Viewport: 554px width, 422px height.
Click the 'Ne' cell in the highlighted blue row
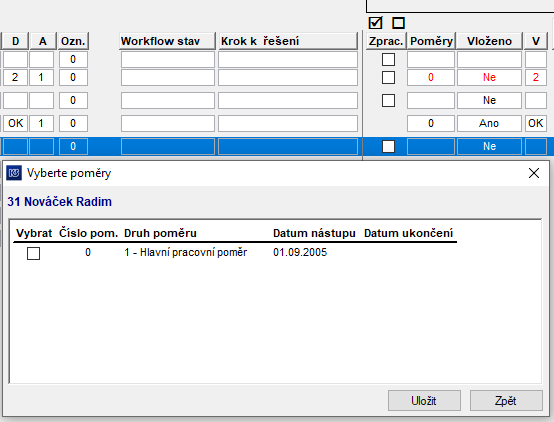489,146
